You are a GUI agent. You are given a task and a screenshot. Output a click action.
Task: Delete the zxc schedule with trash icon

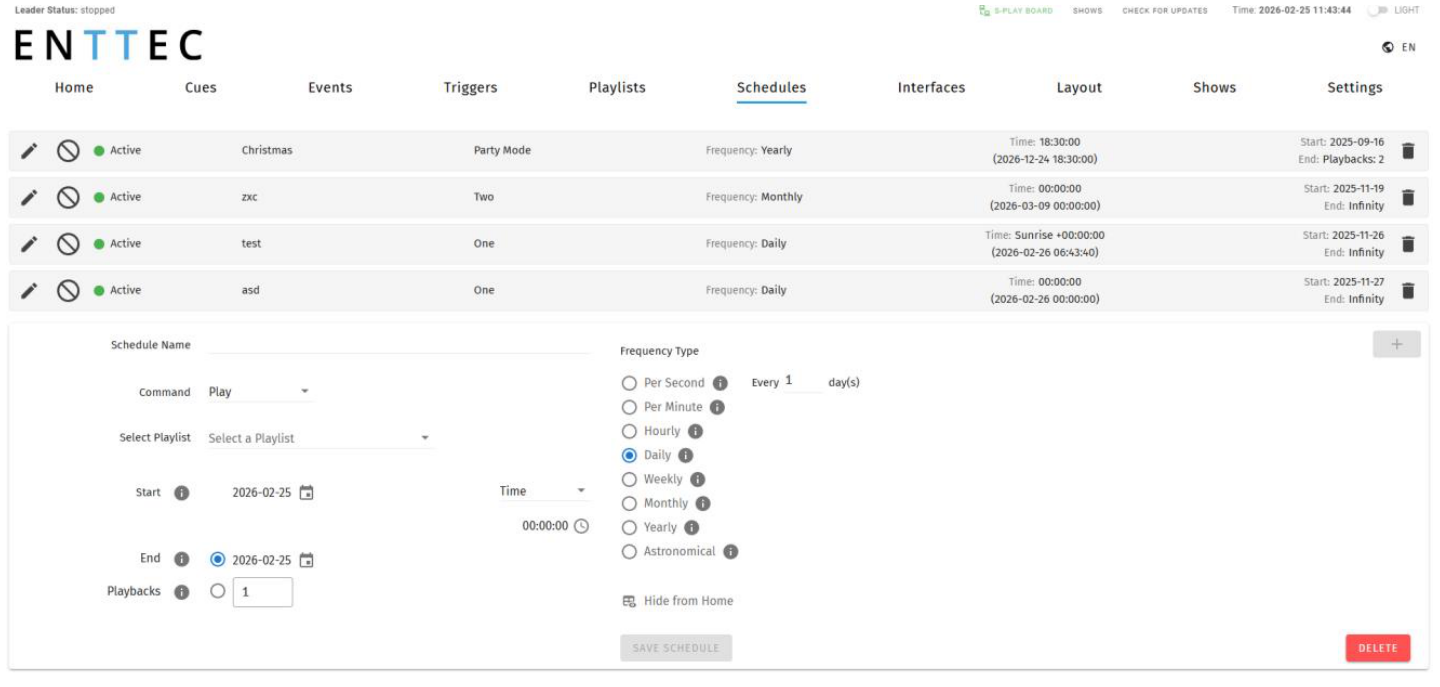tap(1408, 198)
